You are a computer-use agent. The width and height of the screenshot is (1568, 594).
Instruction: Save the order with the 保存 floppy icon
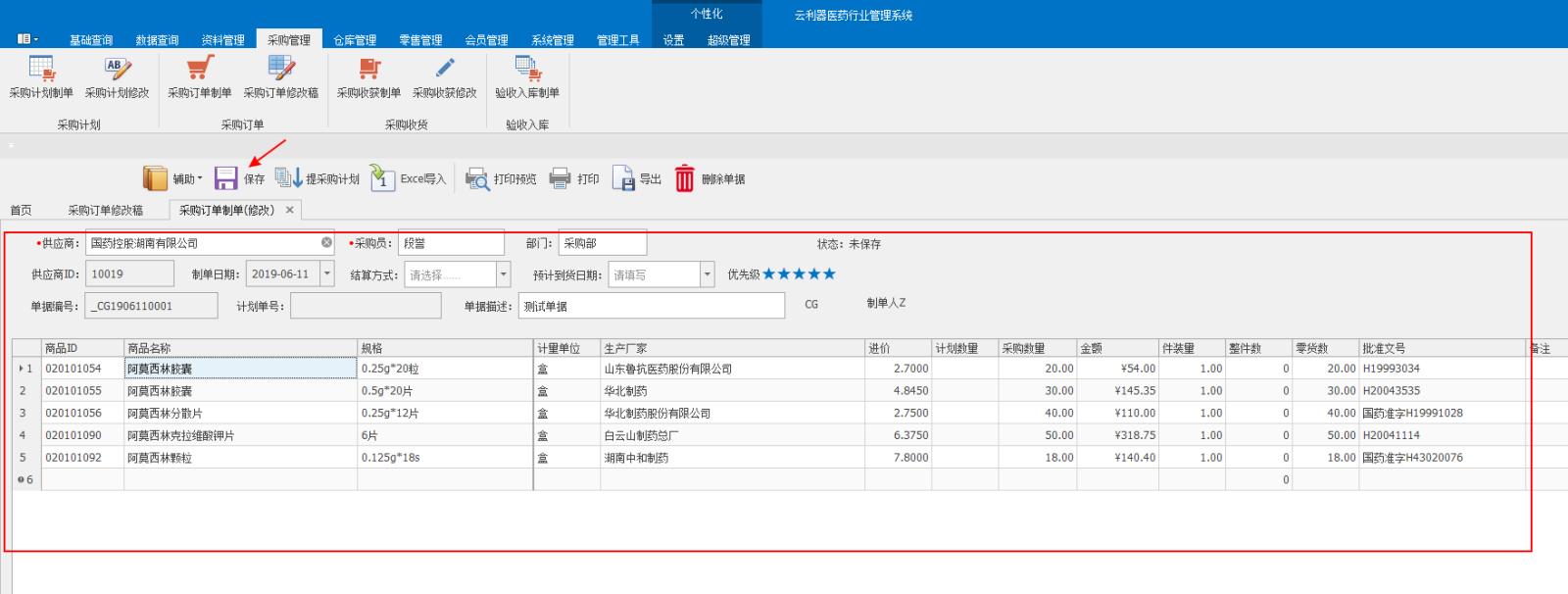(226, 178)
